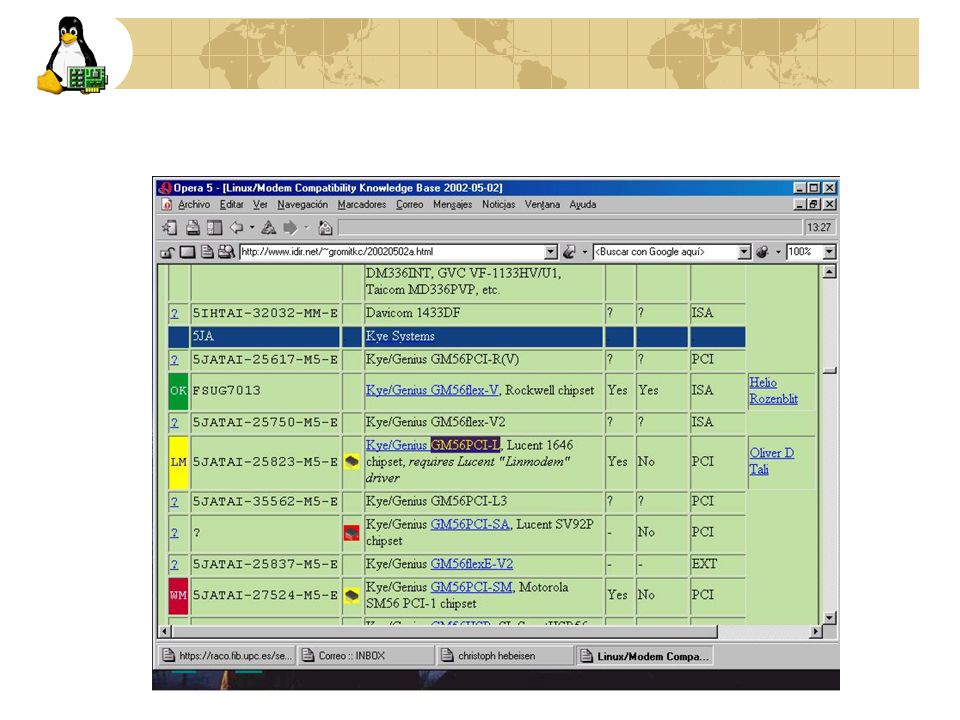Select the 5JA Kye Systems header row
Screen dimensions: 960x720
point(457,336)
